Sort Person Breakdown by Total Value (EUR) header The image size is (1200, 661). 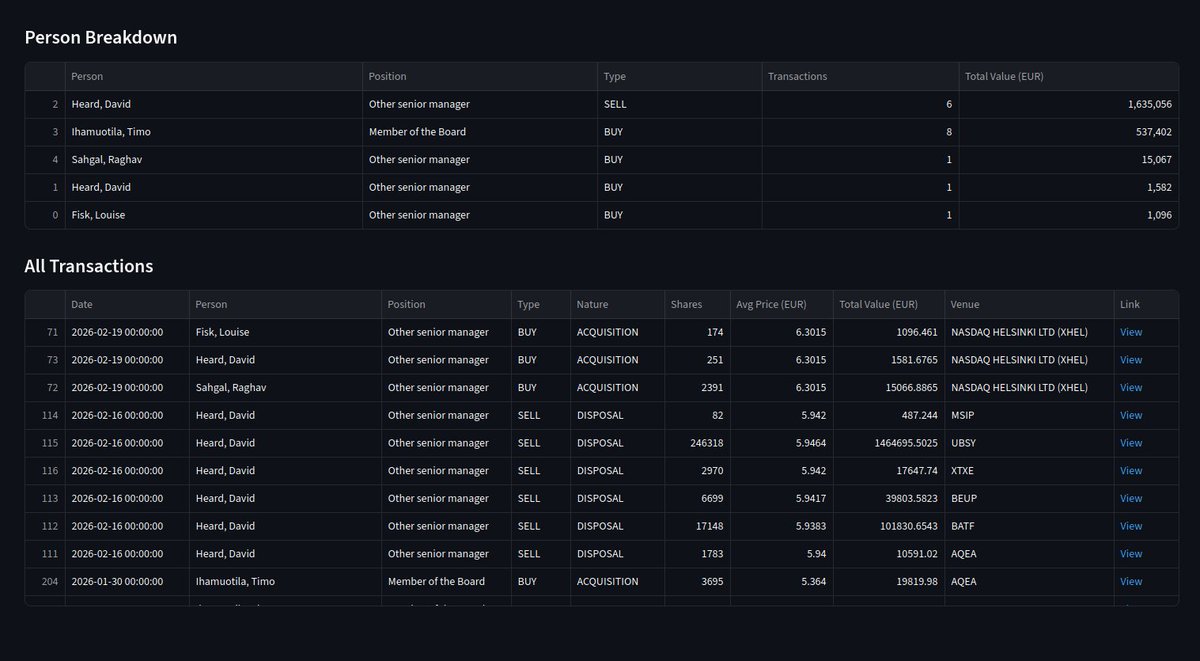point(1068,76)
